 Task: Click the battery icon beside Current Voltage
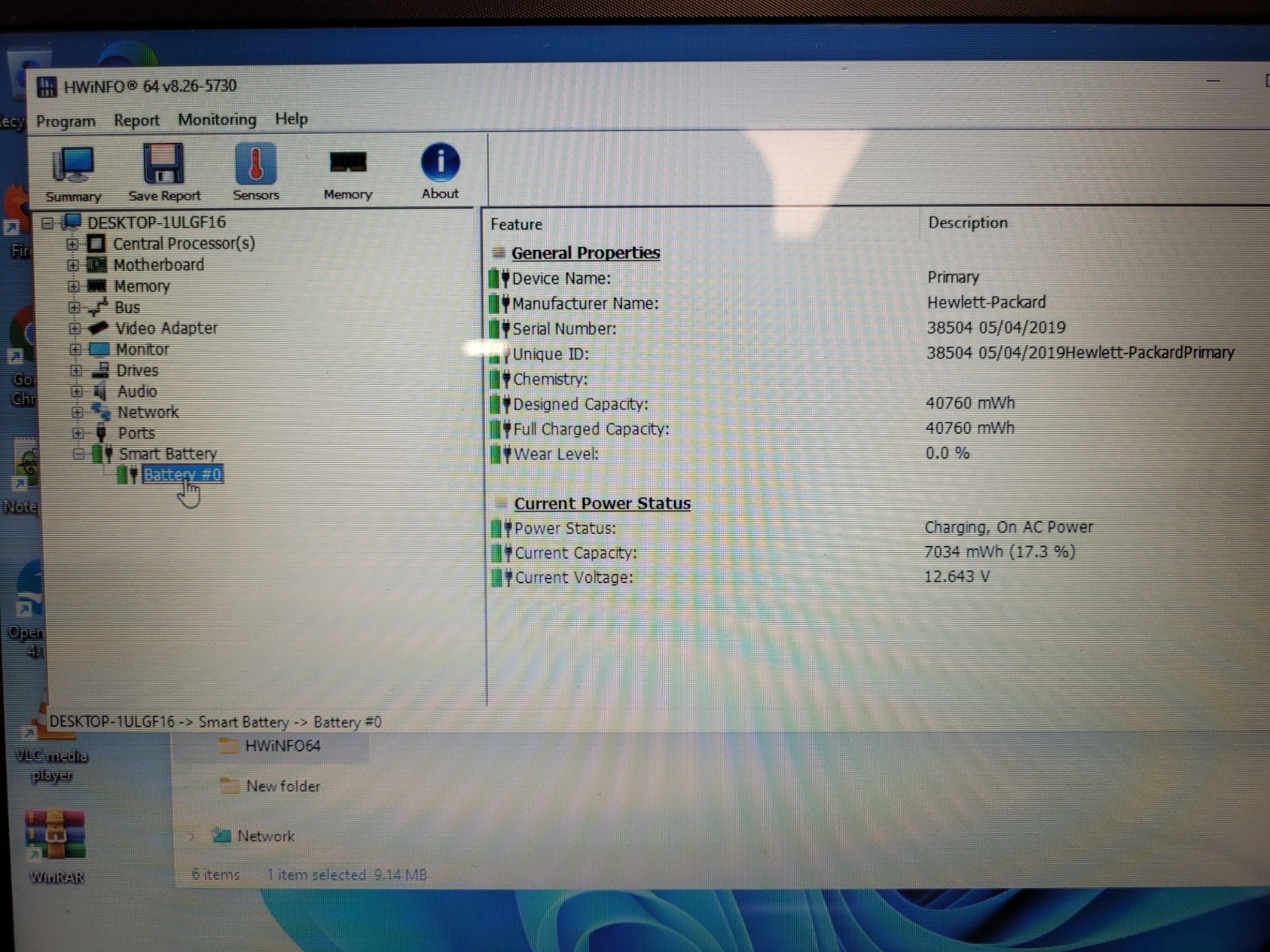coord(502,578)
